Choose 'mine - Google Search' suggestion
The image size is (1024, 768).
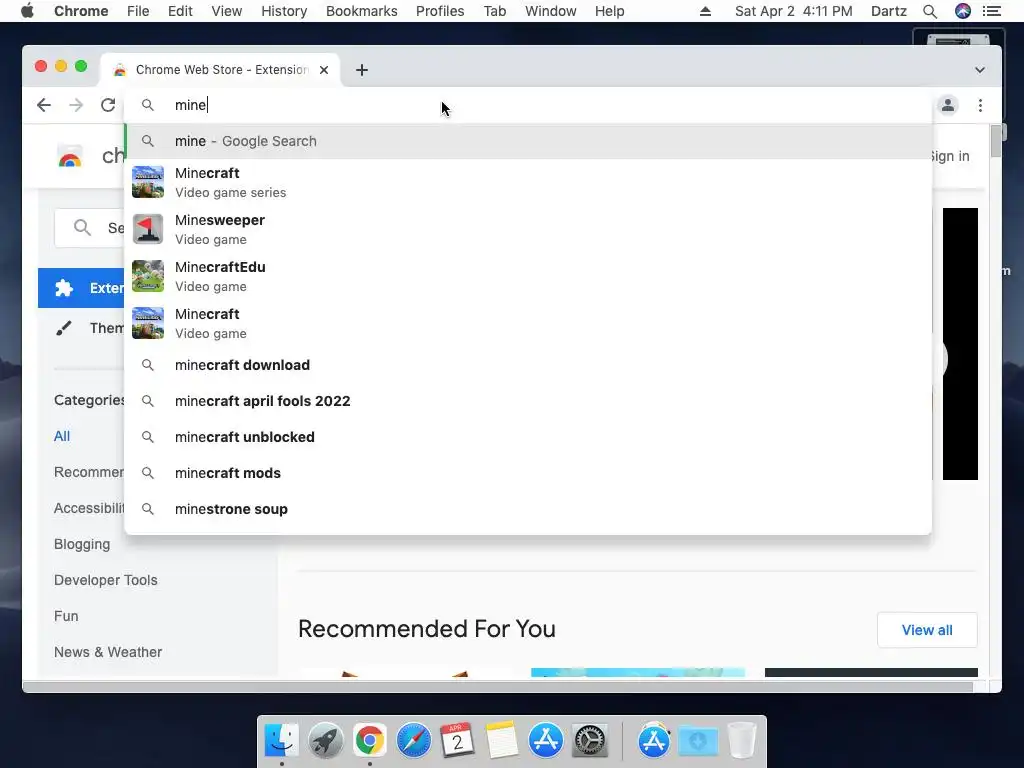click(x=528, y=141)
